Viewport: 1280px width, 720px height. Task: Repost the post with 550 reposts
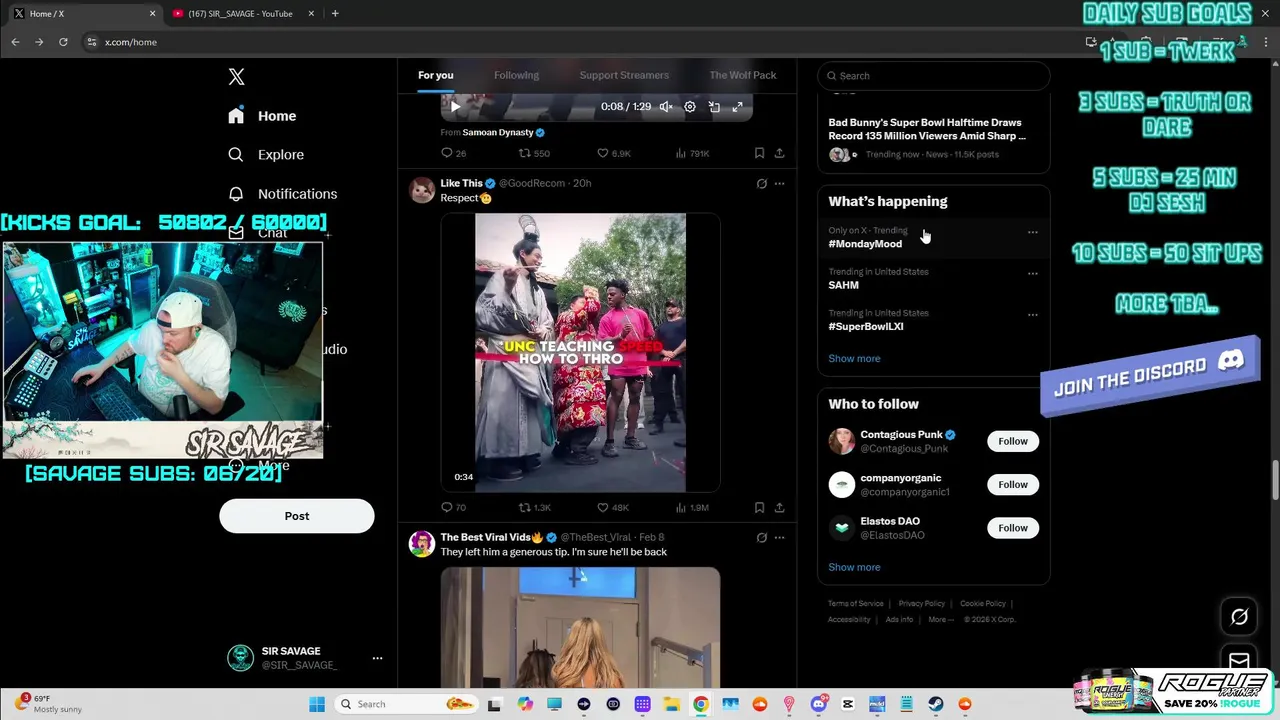(533, 153)
